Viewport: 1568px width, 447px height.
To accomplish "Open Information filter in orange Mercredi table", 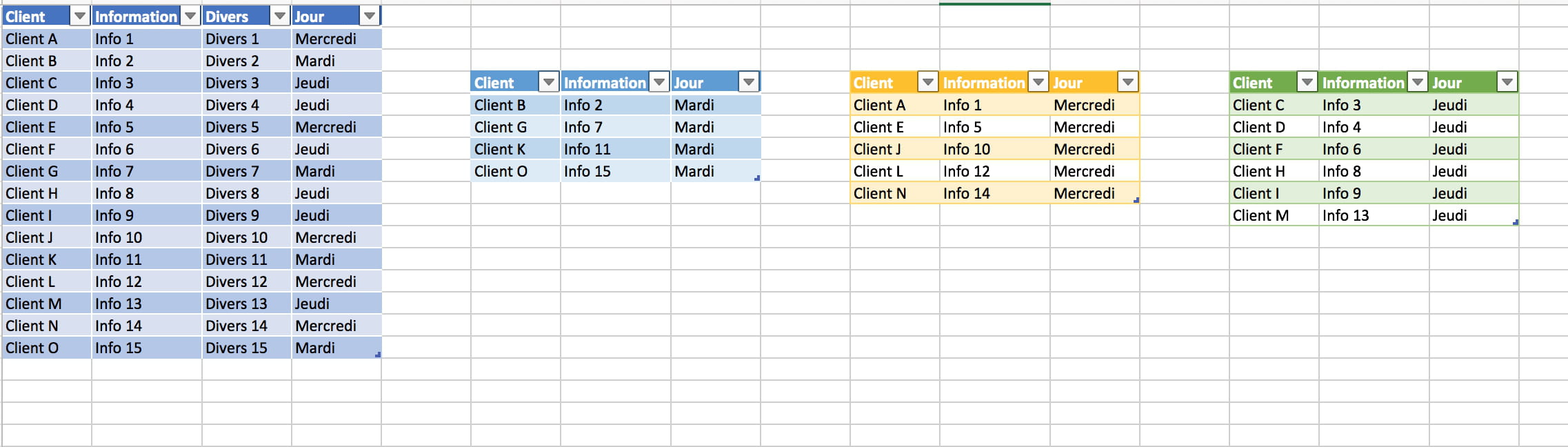I will click(x=1038, y=83).
